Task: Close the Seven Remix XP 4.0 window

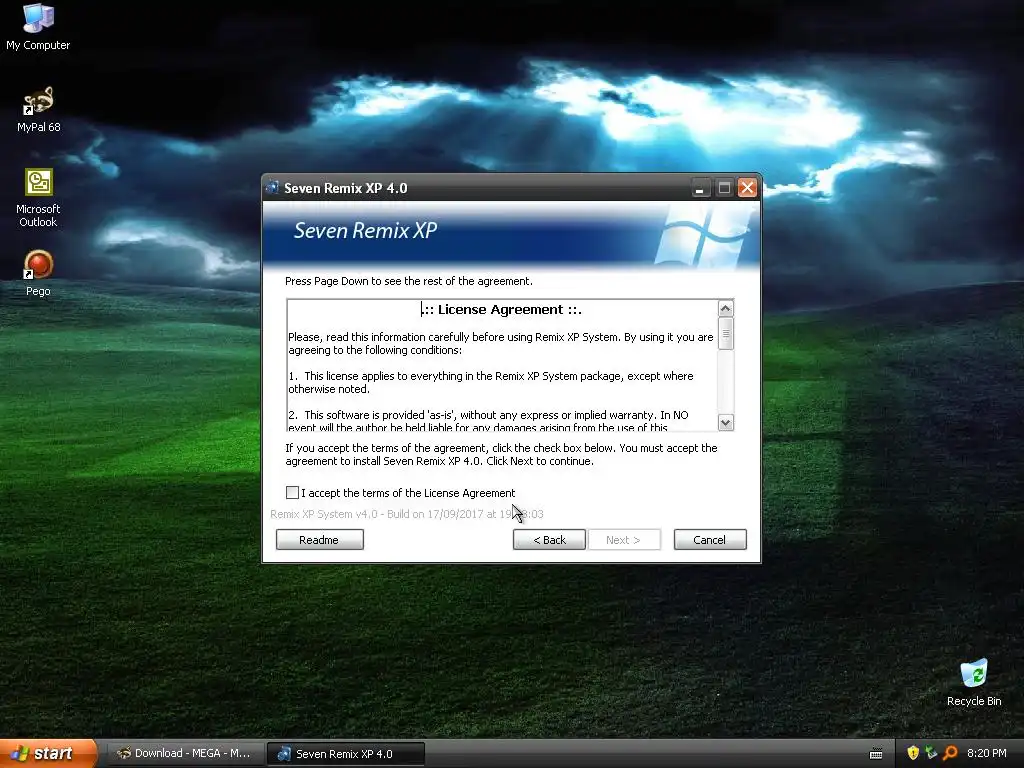Action: coord(747,188)
